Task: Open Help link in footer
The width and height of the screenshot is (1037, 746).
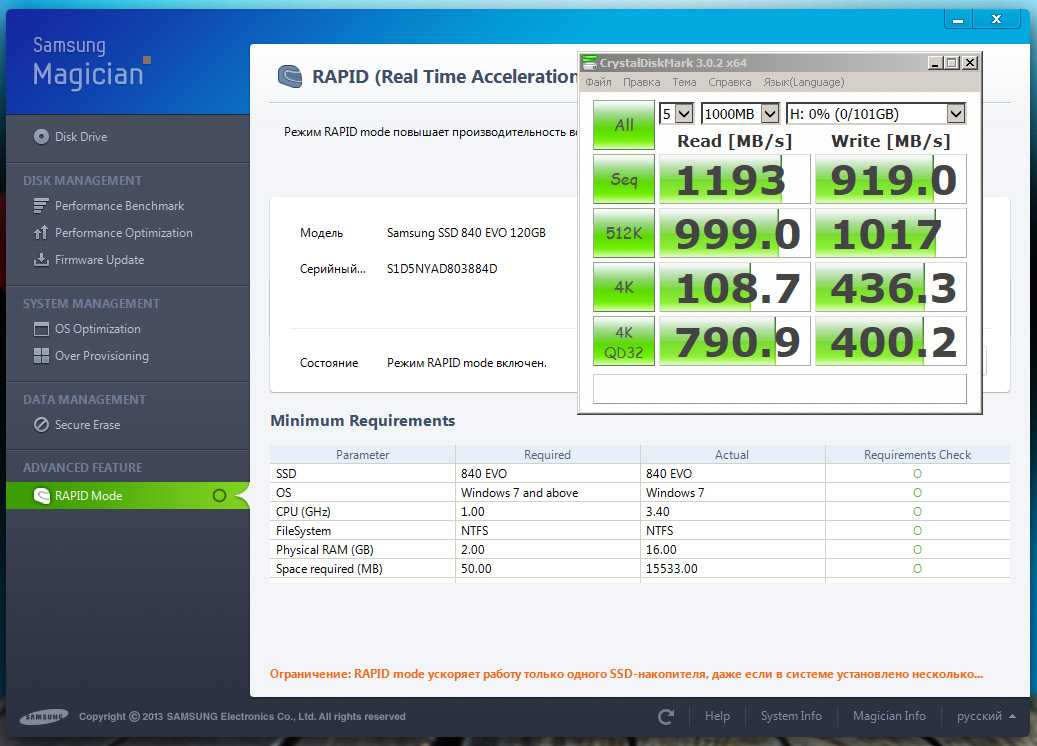Action: pyautogui.click(x=717, y=716)
